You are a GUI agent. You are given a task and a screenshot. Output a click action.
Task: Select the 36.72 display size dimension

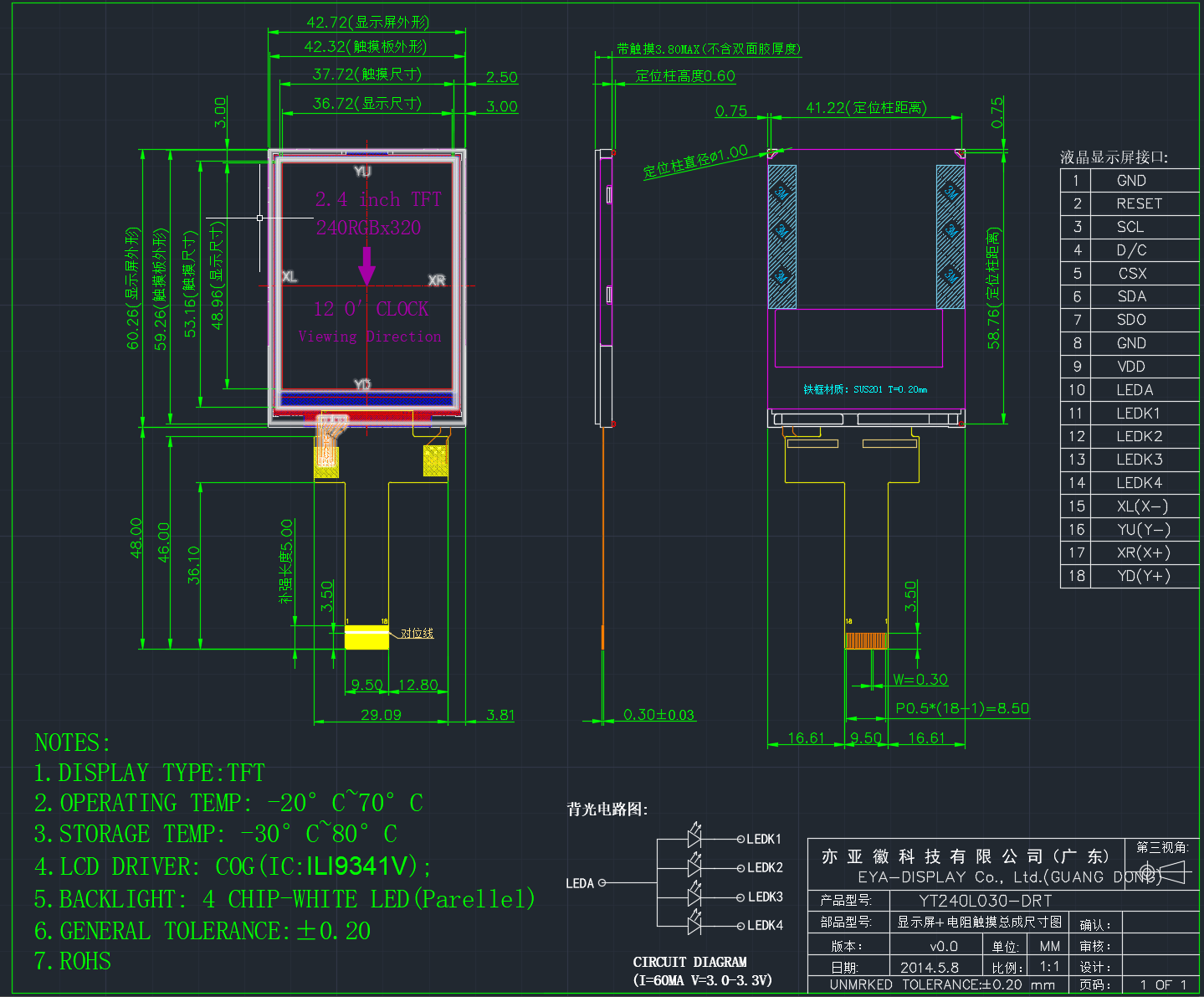(366, 104)
